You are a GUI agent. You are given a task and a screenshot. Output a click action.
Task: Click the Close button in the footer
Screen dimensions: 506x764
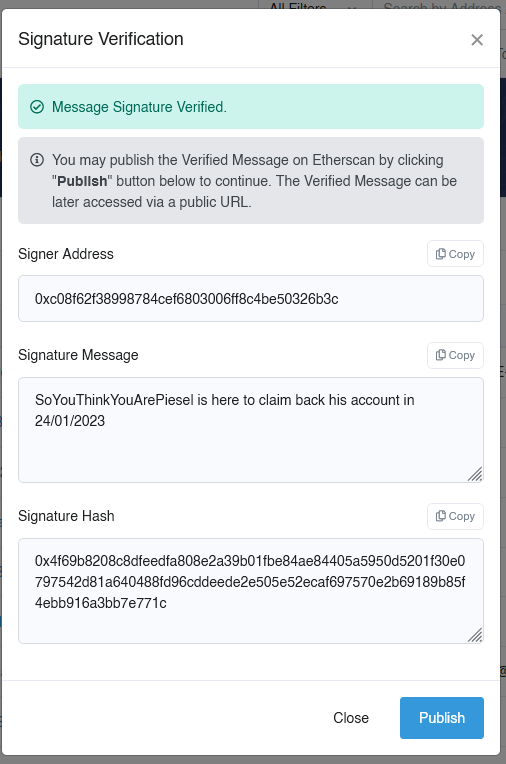[351, 718]
